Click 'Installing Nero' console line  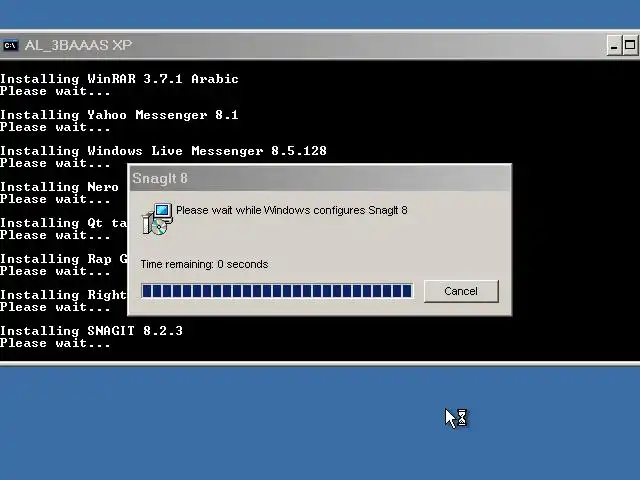[60, 187]
